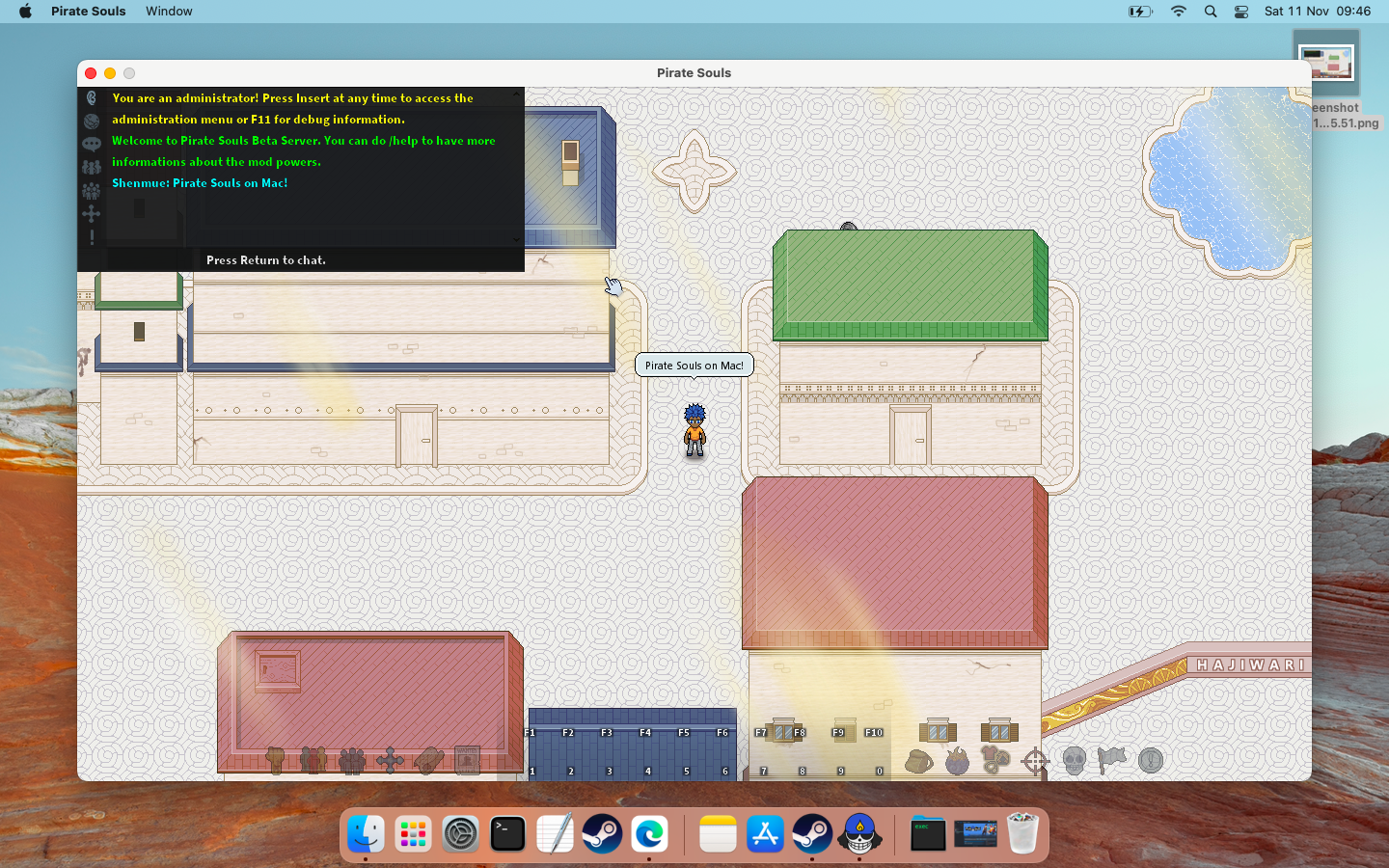Toggle the speech bubble chat channel
This screenshot has width=1389, height=868.
pyautogui.click(x=92, y=144)
